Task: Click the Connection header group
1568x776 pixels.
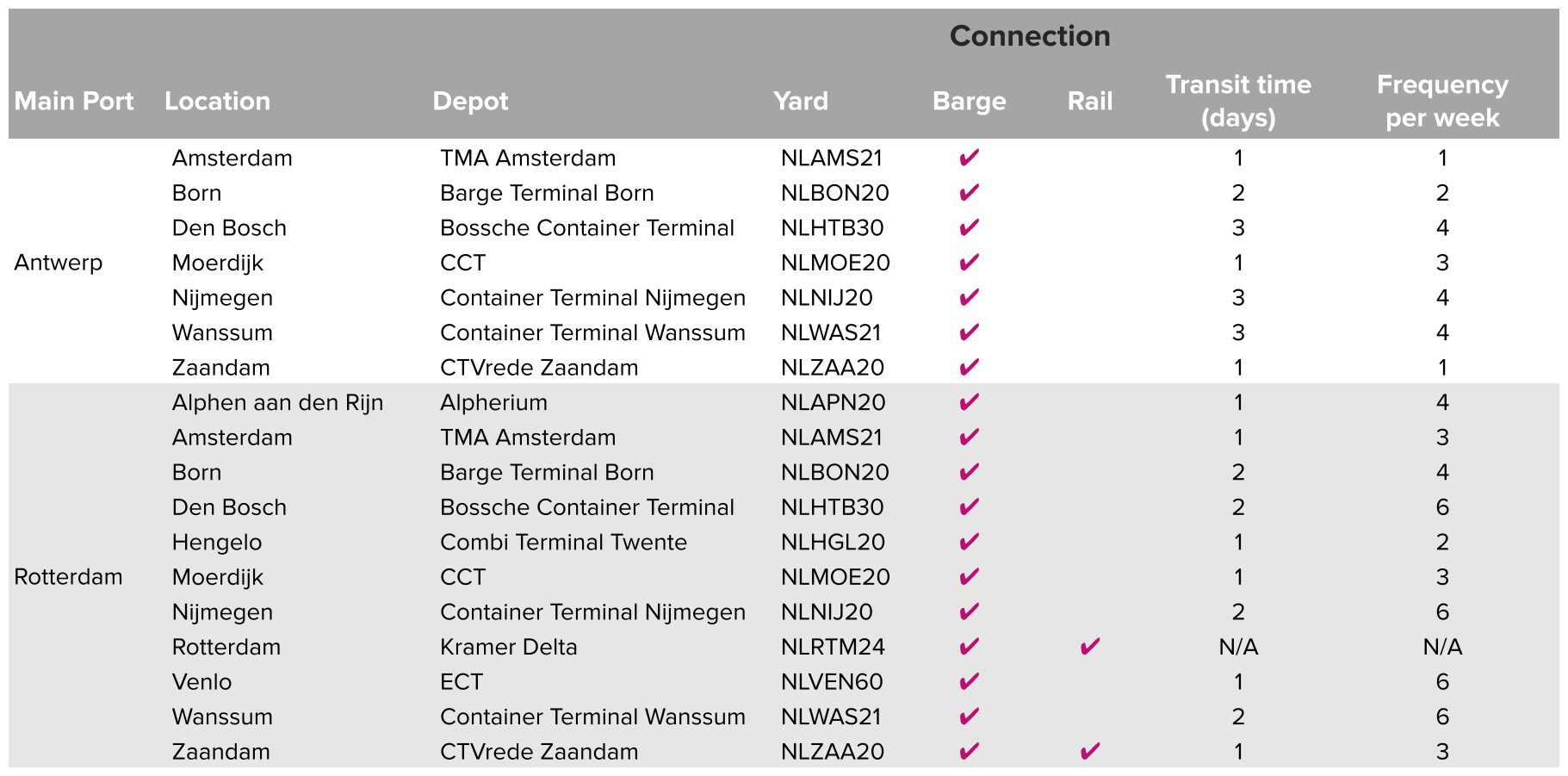Action: [x=1030, y=36]
